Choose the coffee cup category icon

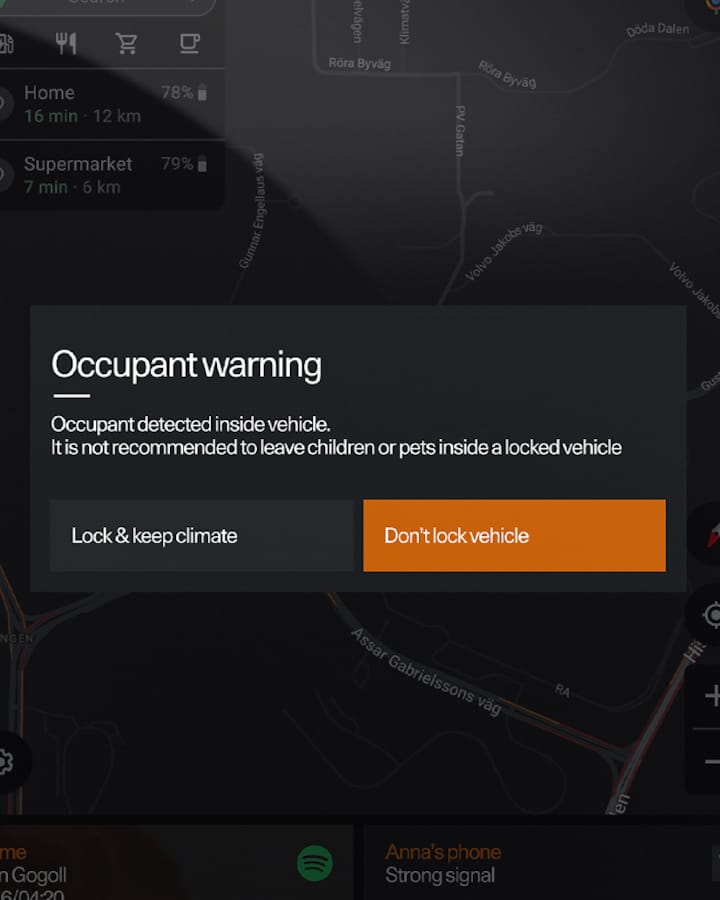[189, 44]
